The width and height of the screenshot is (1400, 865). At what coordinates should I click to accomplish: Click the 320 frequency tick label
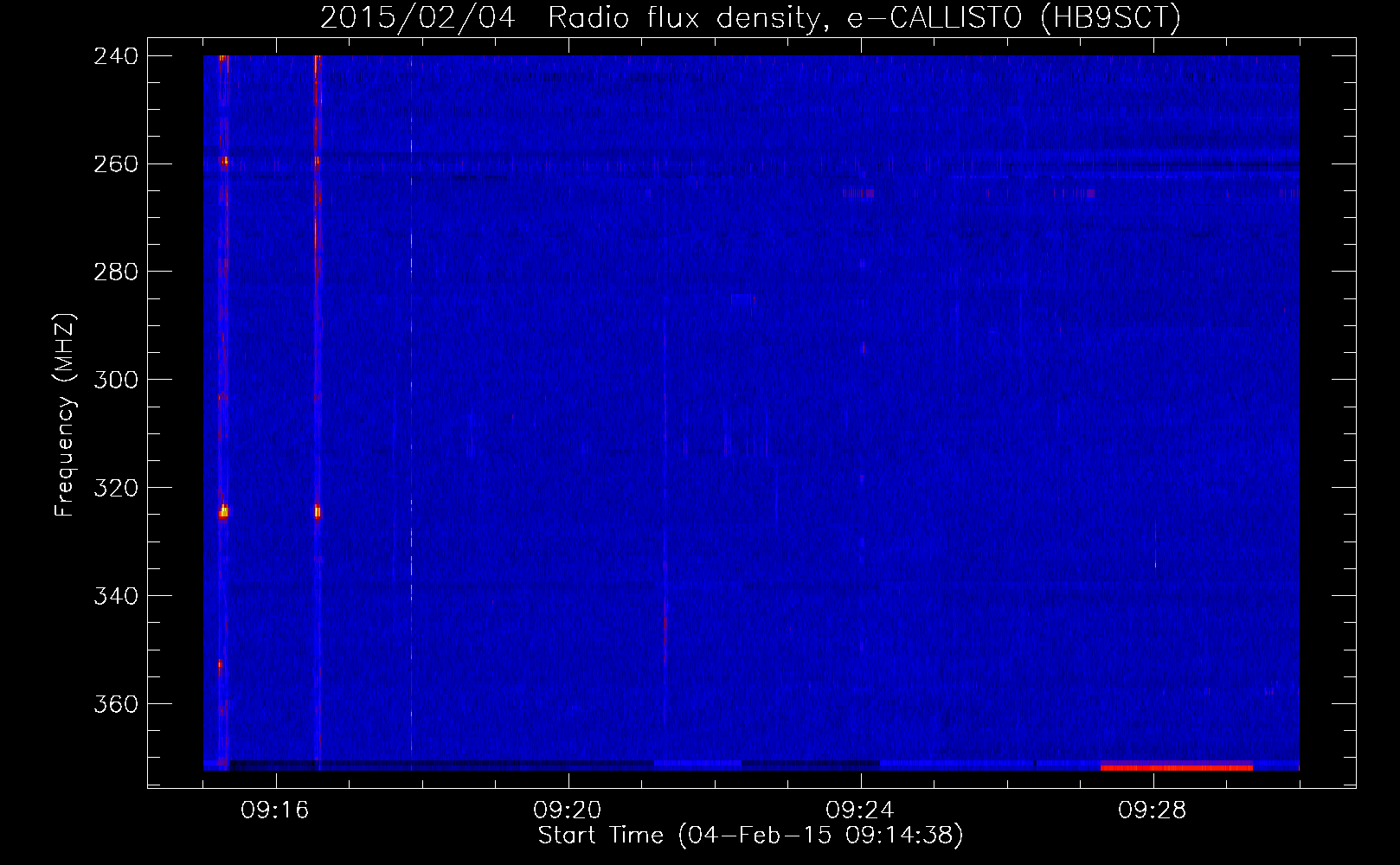point(116,488)
